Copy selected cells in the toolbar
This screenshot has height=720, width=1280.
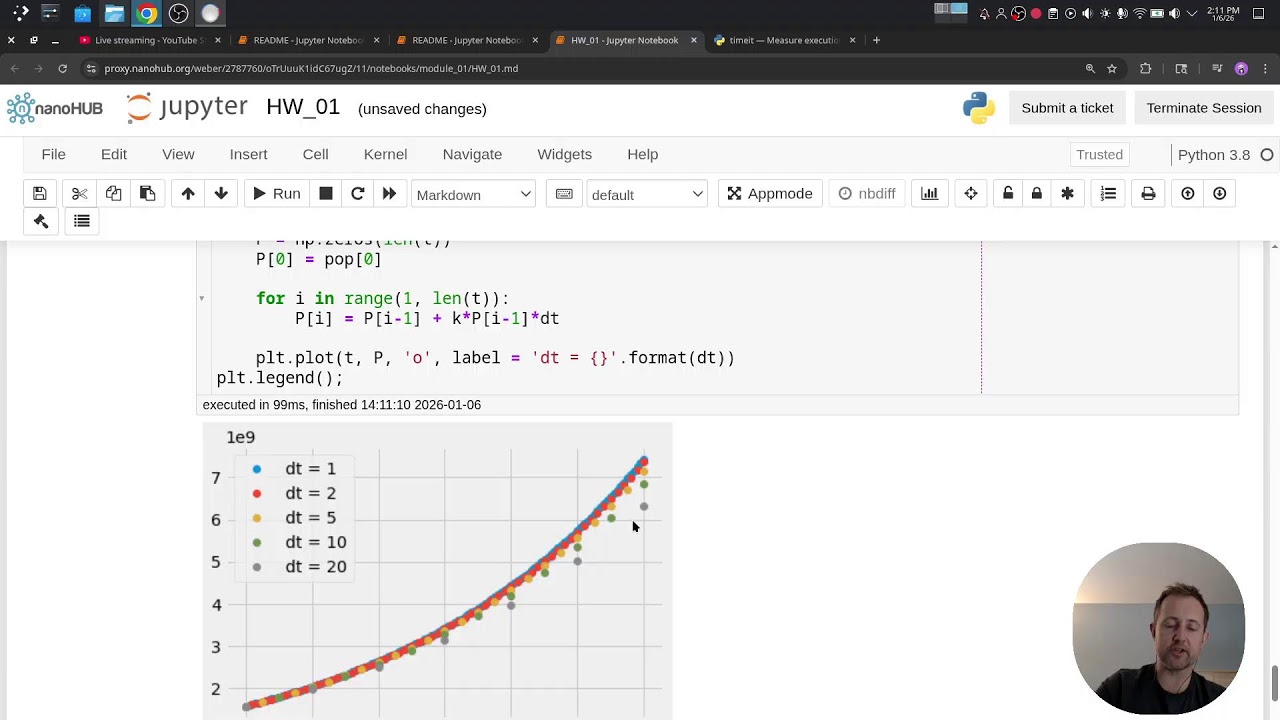113,194
